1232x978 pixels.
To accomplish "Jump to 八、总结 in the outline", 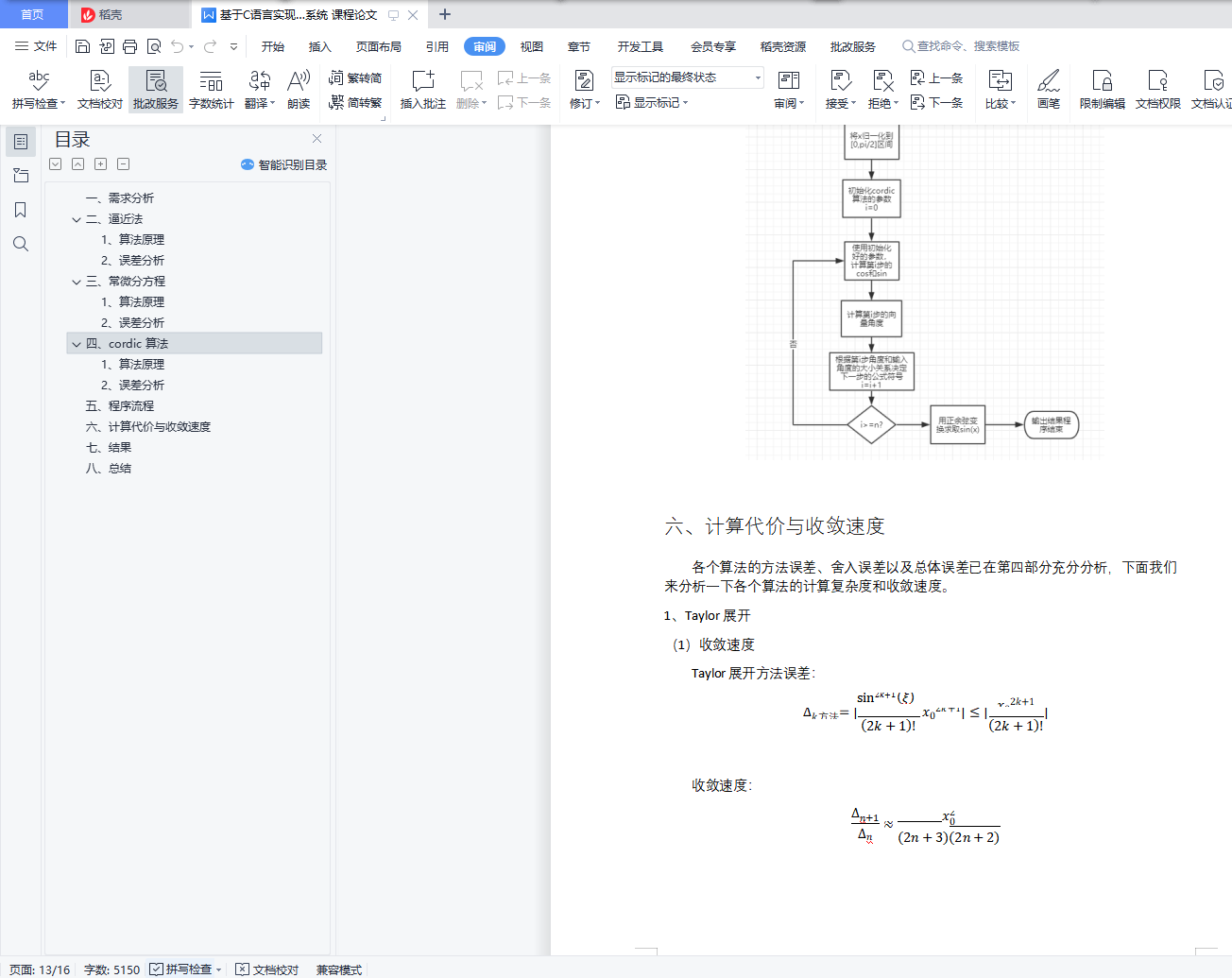I will (x=109, y=469).
